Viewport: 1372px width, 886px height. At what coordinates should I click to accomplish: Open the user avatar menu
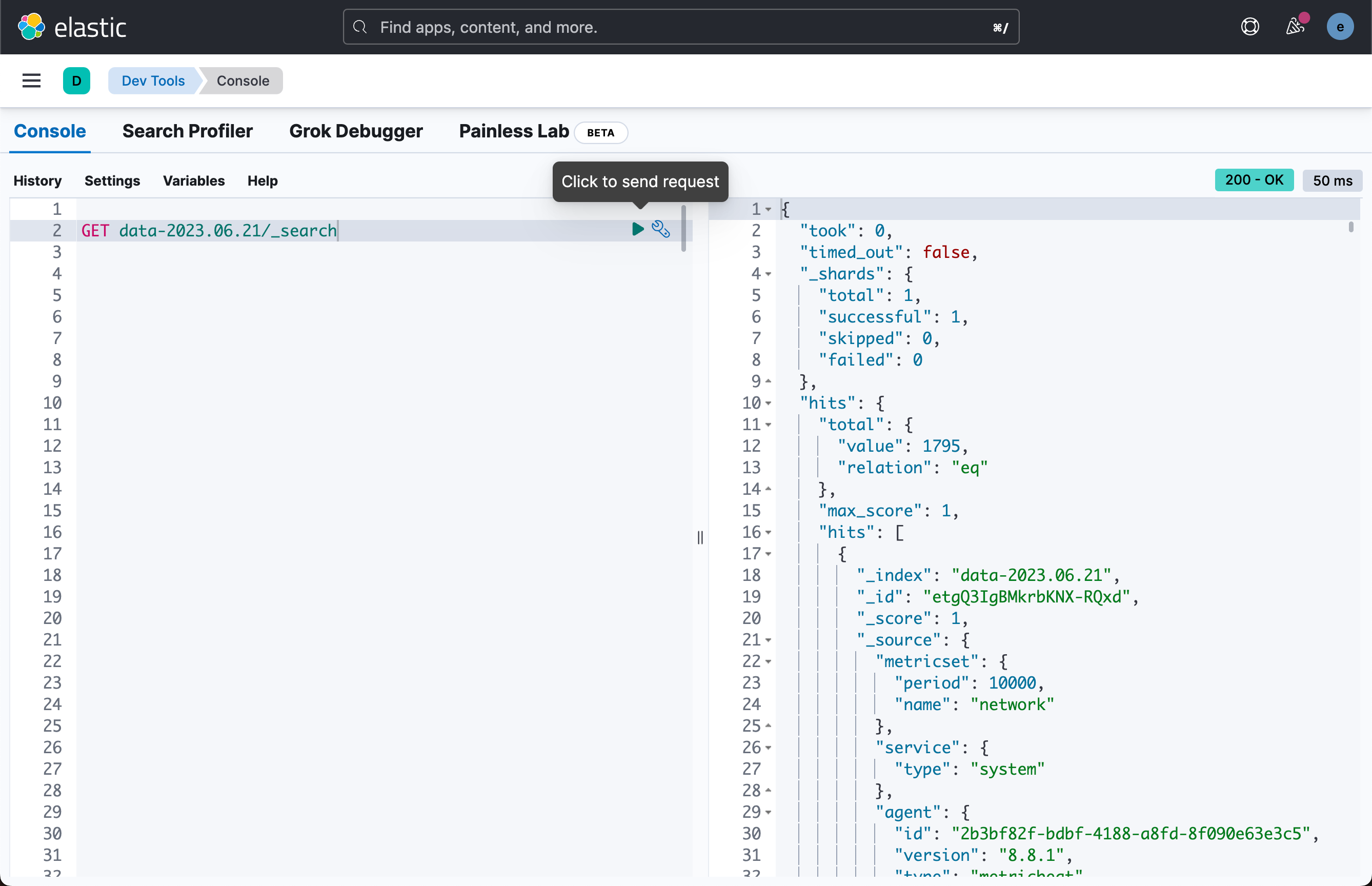click(x=1340, y=27)
